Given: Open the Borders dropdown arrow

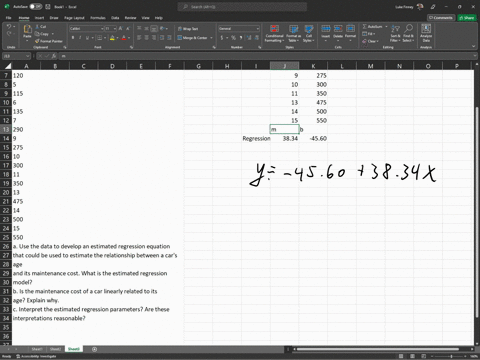Looking at the screenshot, I should coord(105,38).
